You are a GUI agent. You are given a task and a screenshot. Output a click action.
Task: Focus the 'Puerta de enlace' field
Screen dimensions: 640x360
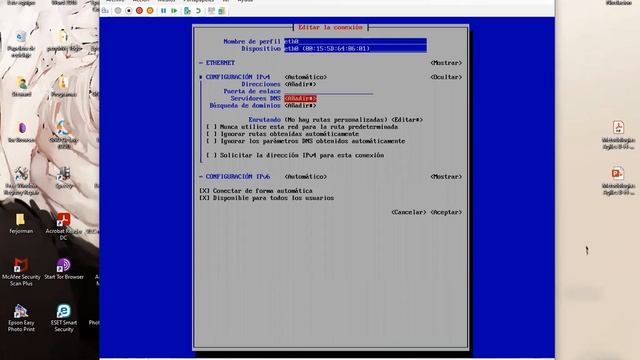click(x=329, y=91)
